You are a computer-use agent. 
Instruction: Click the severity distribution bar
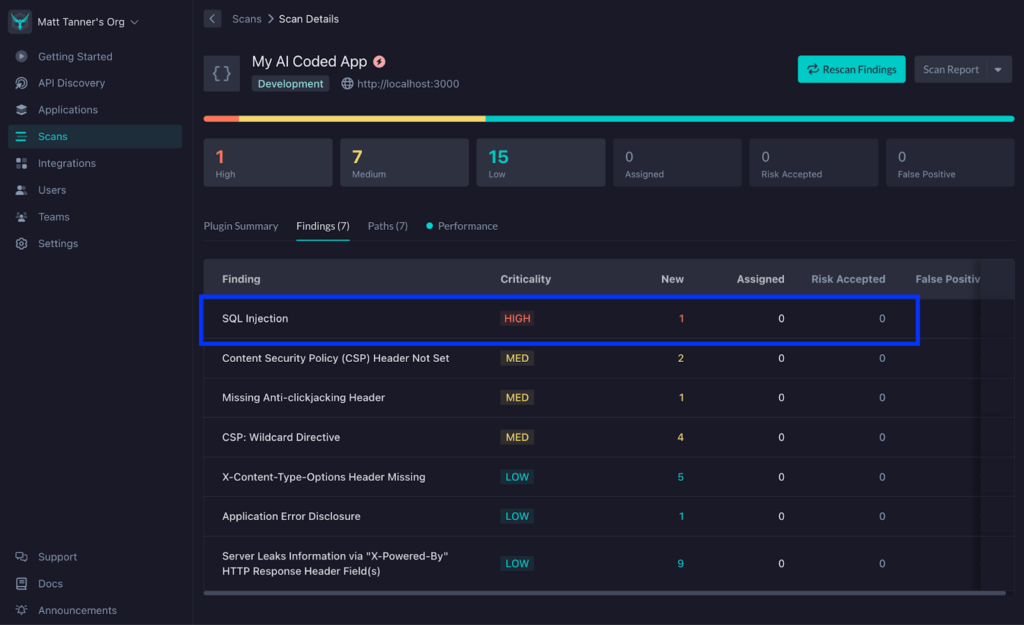610,119
